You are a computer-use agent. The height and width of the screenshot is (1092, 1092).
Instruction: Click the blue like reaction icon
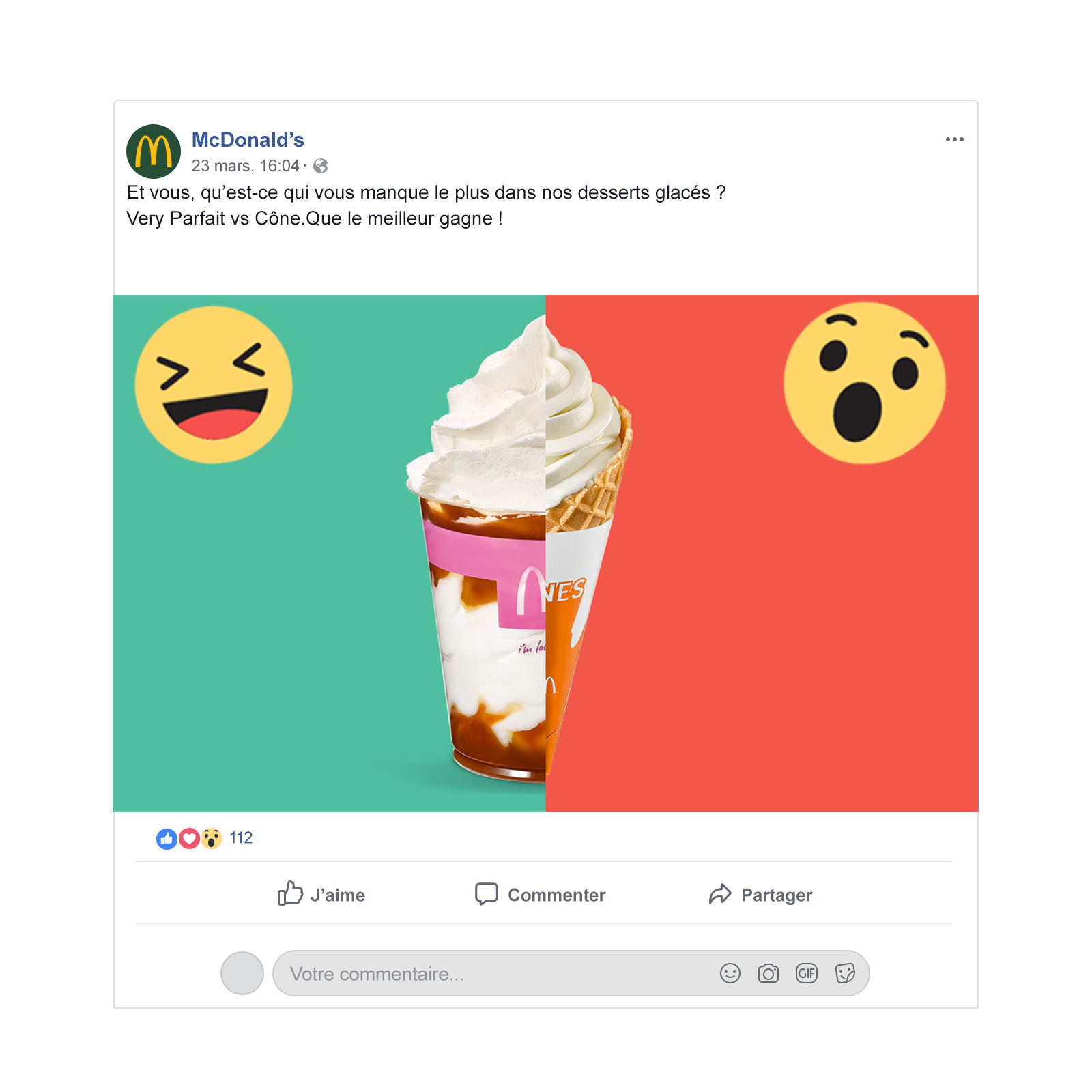click(x=167, y=838)
